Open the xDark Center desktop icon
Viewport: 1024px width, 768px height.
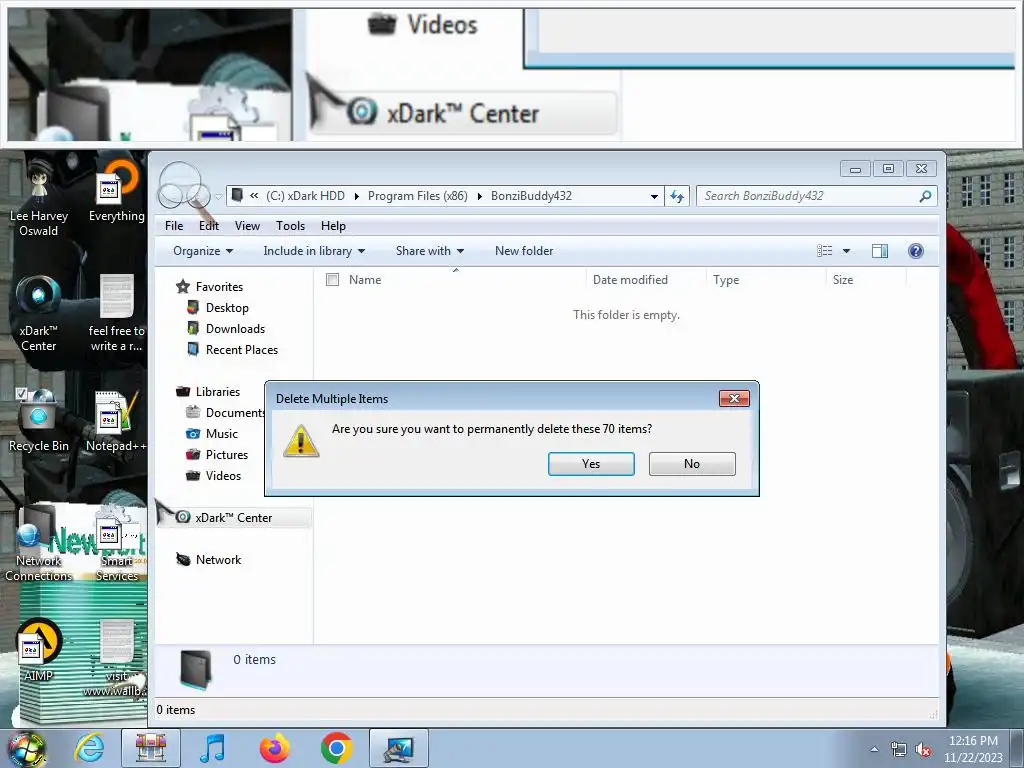(x=39, y=313)
